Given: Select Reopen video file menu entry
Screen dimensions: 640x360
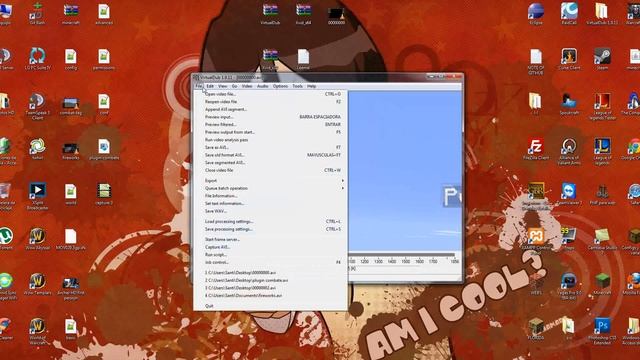Looking at the screenshot, I should pyautogui.click(x=270, y=102).
